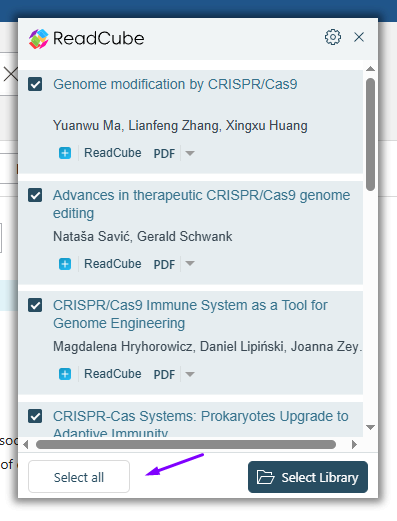Expand dropdown arrow for Advances in therapeutic article
The image size is (397, 521).
[190, 264]
